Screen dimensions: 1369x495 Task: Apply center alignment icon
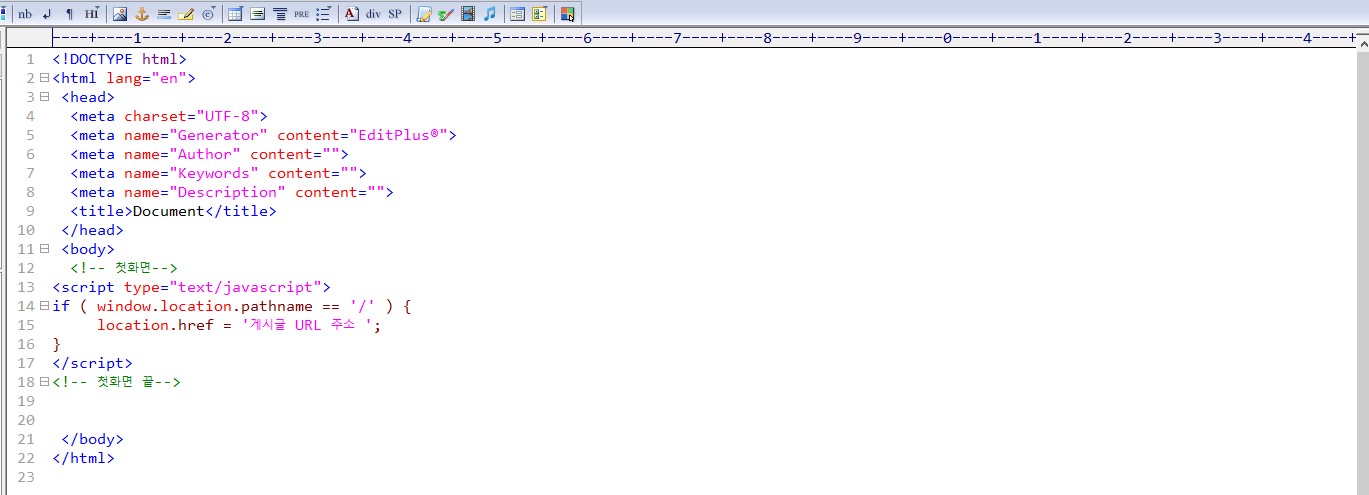280,14
